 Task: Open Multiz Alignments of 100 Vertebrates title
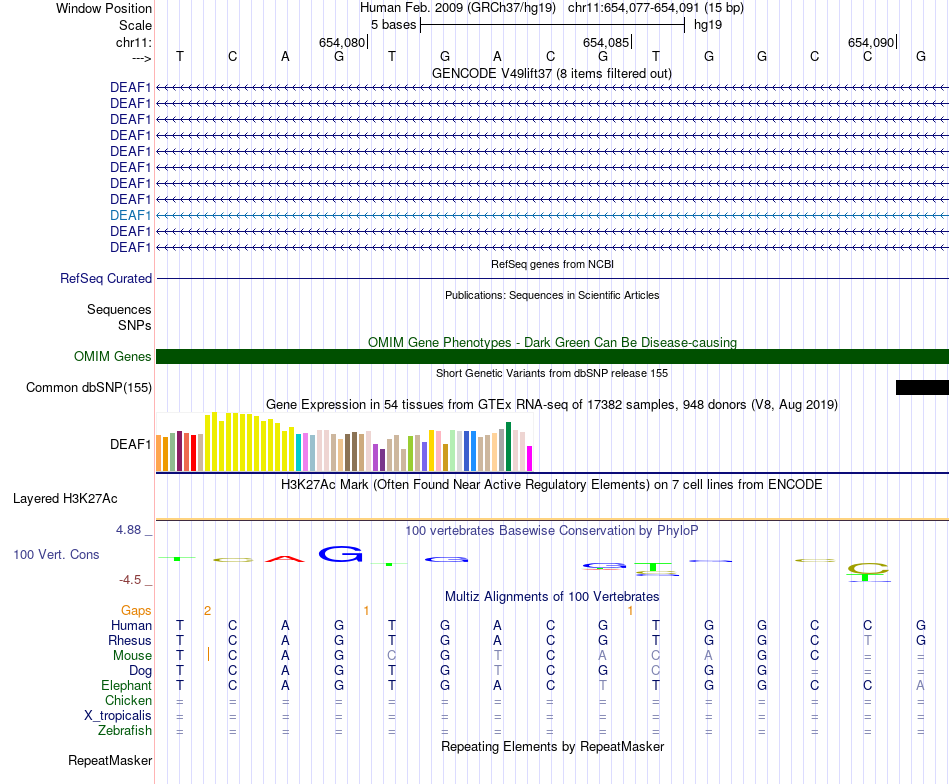pyautogui.click(x=552, y=596)
